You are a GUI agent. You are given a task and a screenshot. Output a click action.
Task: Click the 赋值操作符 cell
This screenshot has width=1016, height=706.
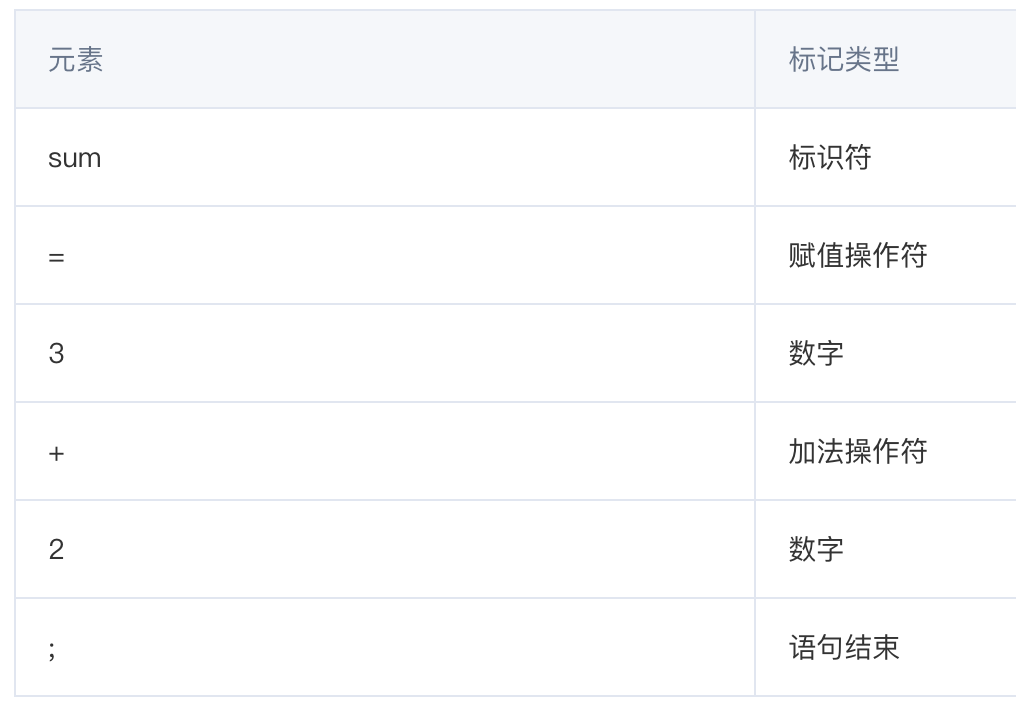(886, 255)
